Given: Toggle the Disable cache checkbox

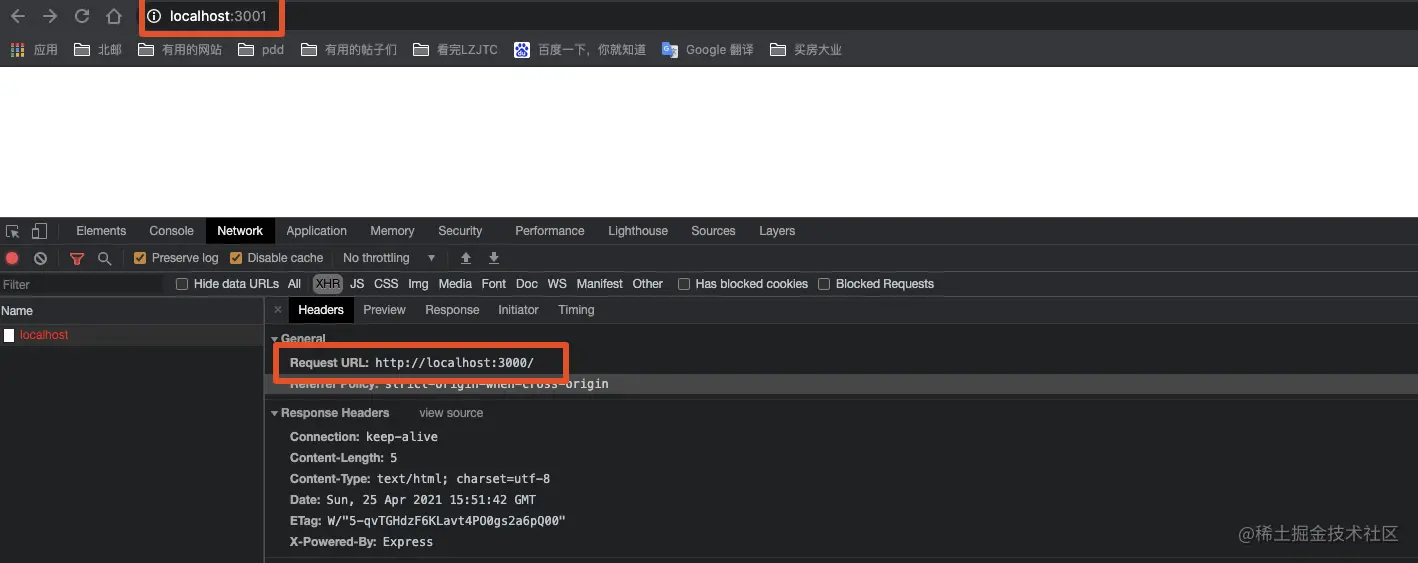Looking at the screenshot, I should pos(236,258).
